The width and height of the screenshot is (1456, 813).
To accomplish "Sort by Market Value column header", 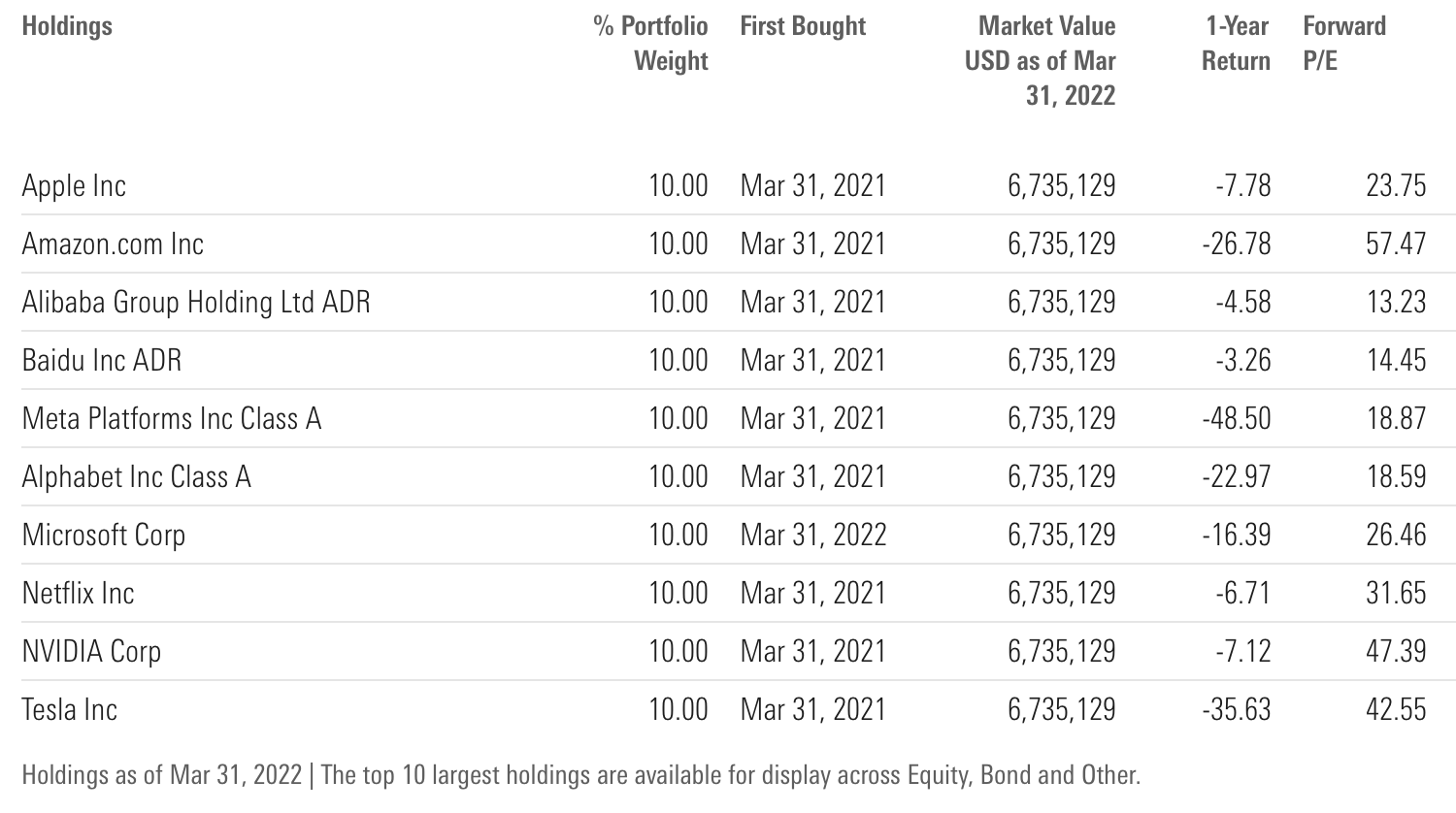I will (x=1040, y=61).
